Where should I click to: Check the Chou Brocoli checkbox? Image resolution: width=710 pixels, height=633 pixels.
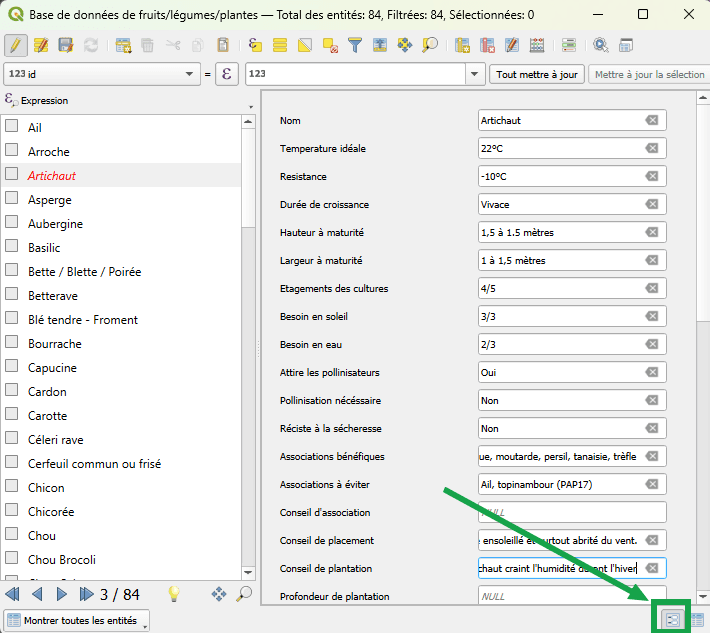[11, 557]
